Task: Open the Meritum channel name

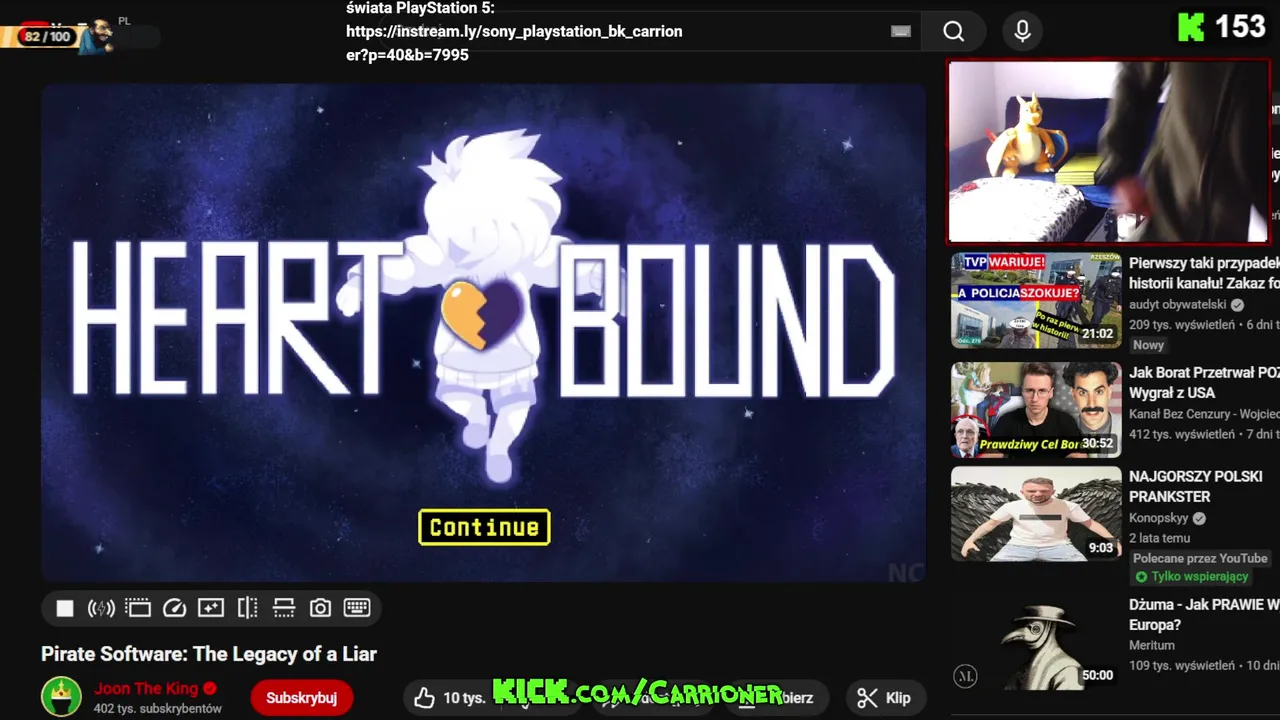Action: (x=1152, y=646)
